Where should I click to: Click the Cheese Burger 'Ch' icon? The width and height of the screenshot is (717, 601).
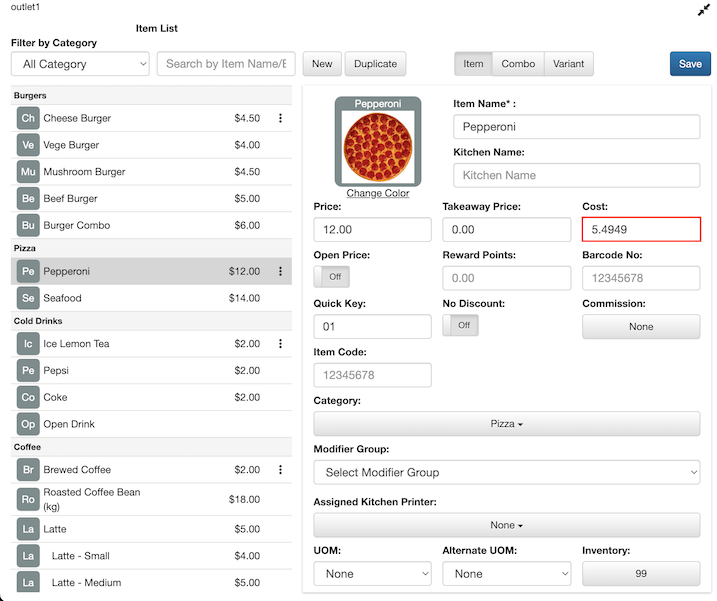tap(28, 118)
